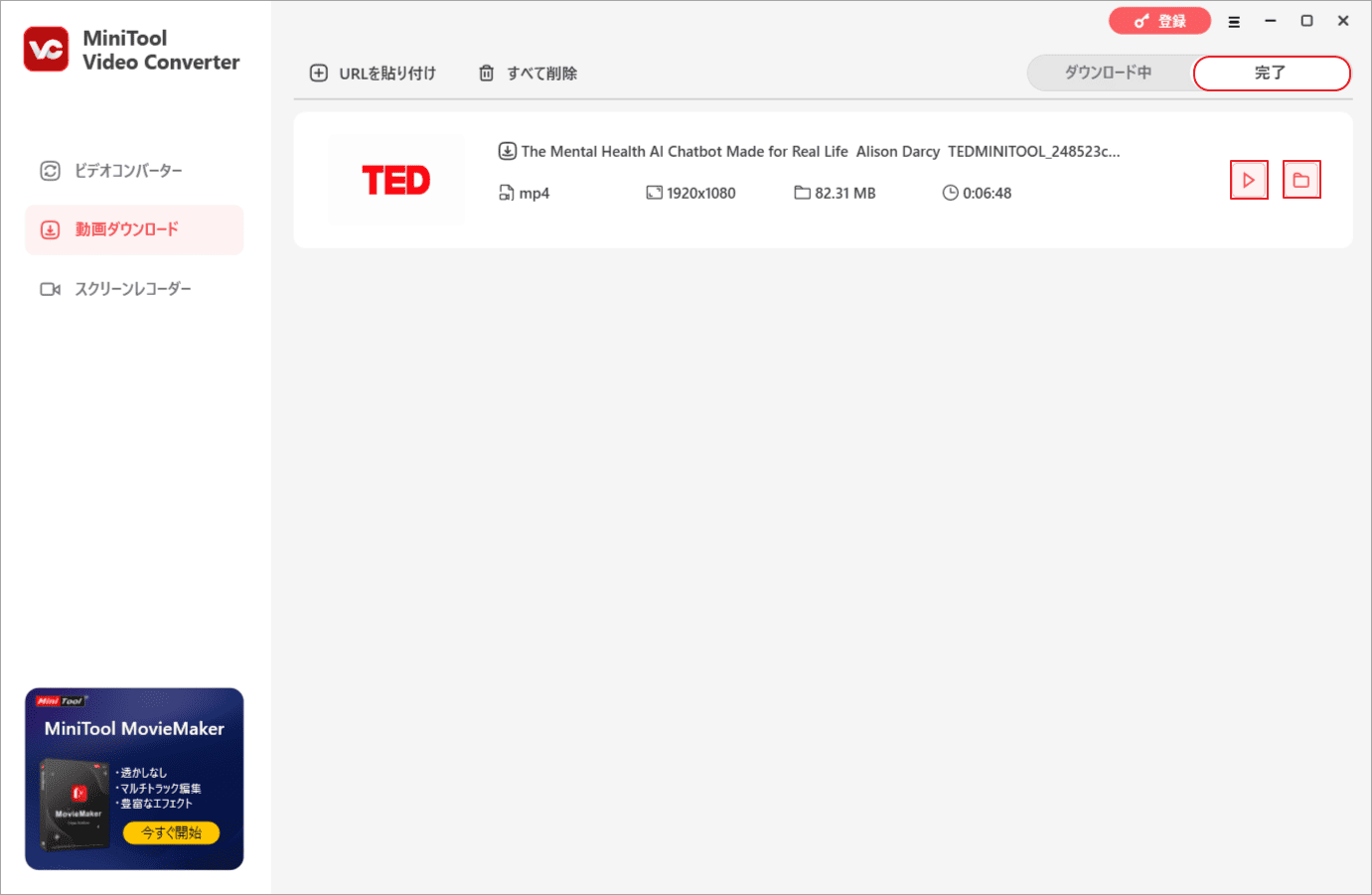Click URLを貼り付け button
The width and height of the screenshot is (1372, 895).
pos(373,74)
